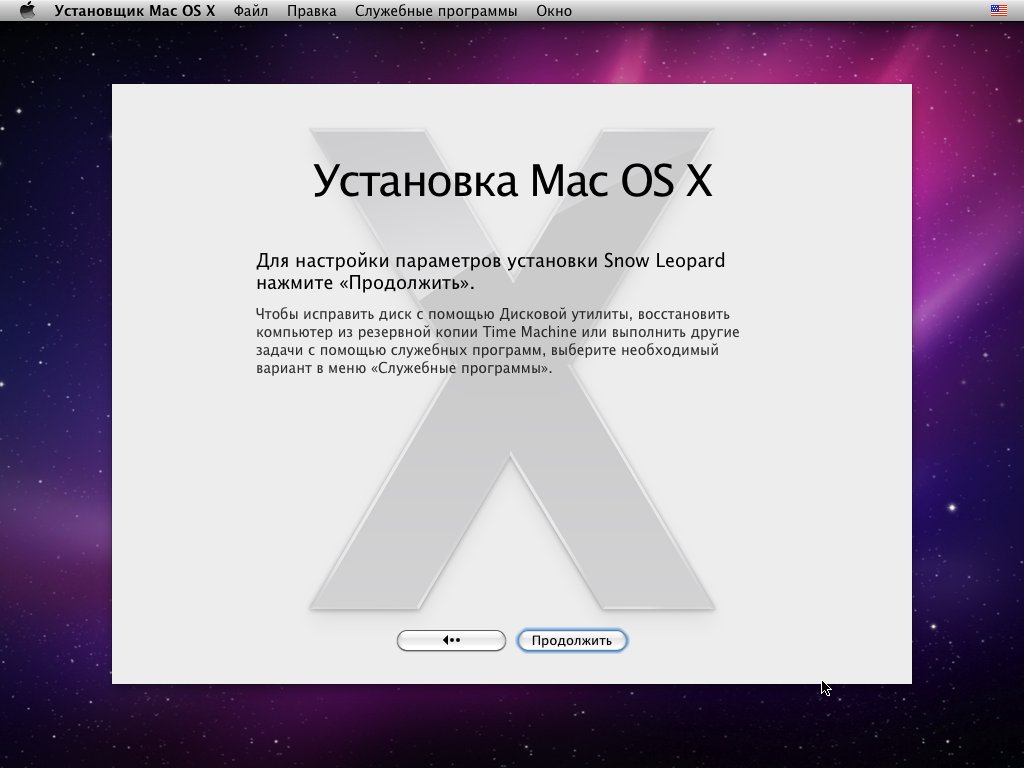This screenshot has width=1024, height=768.
Task: Click the US flag input source icon
Action: (x=998, y=11)
